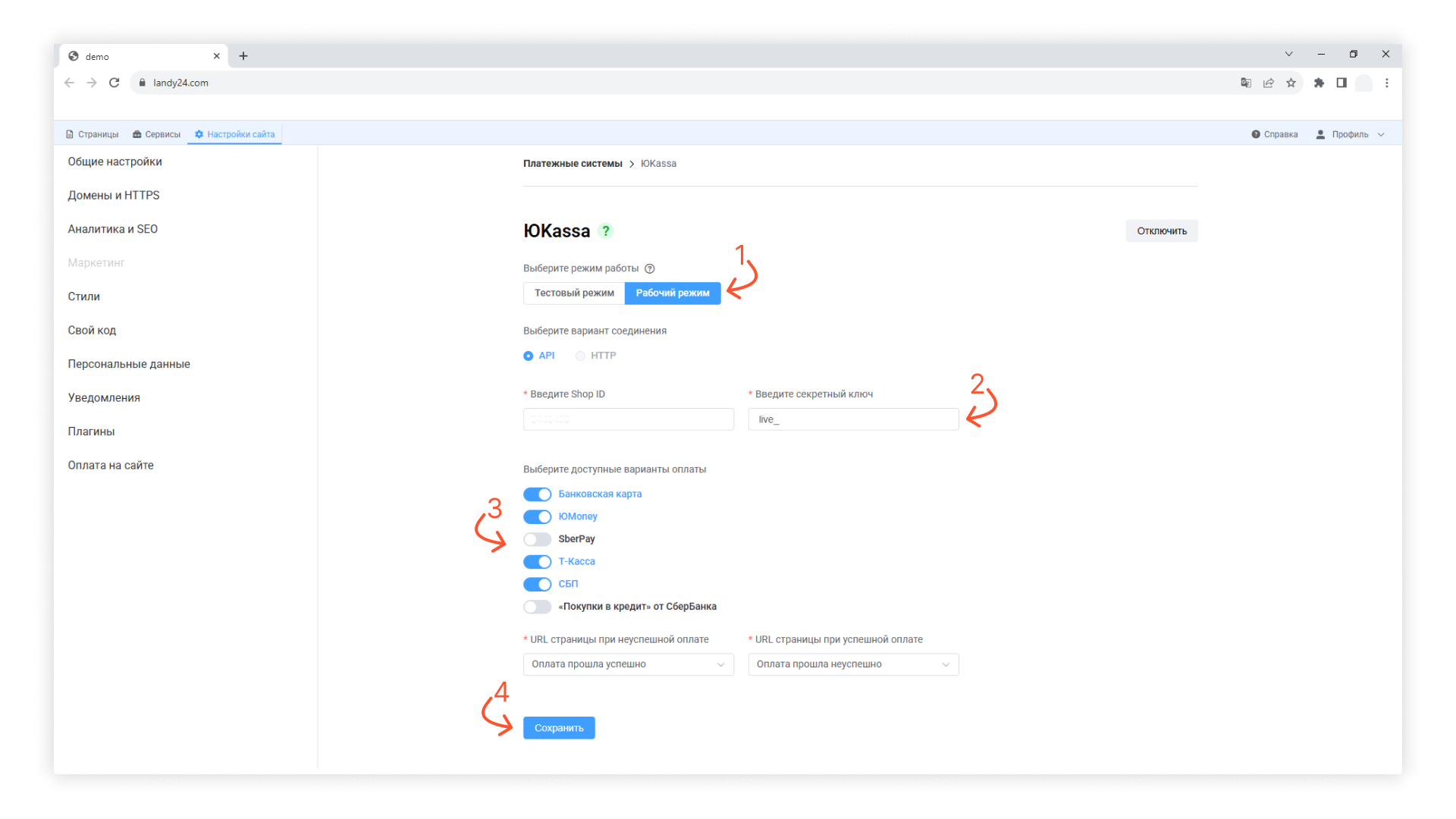Open Уведомления settings
The height and width of the screenshot is (819, 1456).
tap(104, 398)
